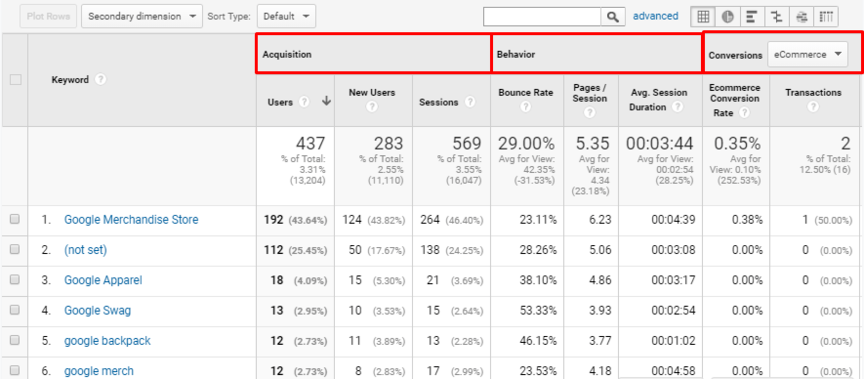Screen dimensions: 864x379
Task: Check the Google Merchandise Store row
Action: [15, 219]
